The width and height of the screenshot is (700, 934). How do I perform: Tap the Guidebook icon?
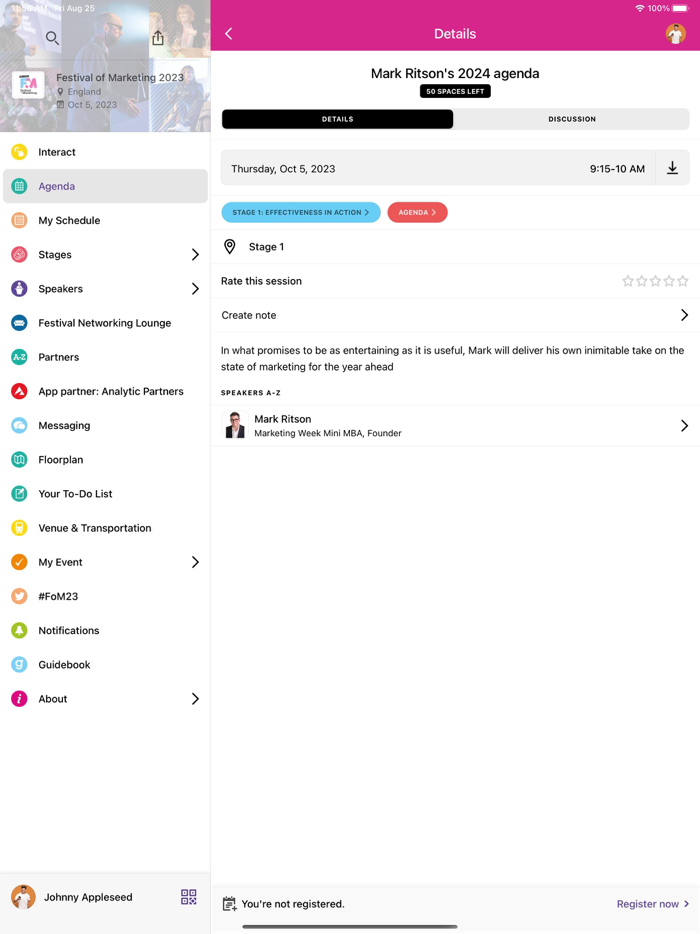19,665
